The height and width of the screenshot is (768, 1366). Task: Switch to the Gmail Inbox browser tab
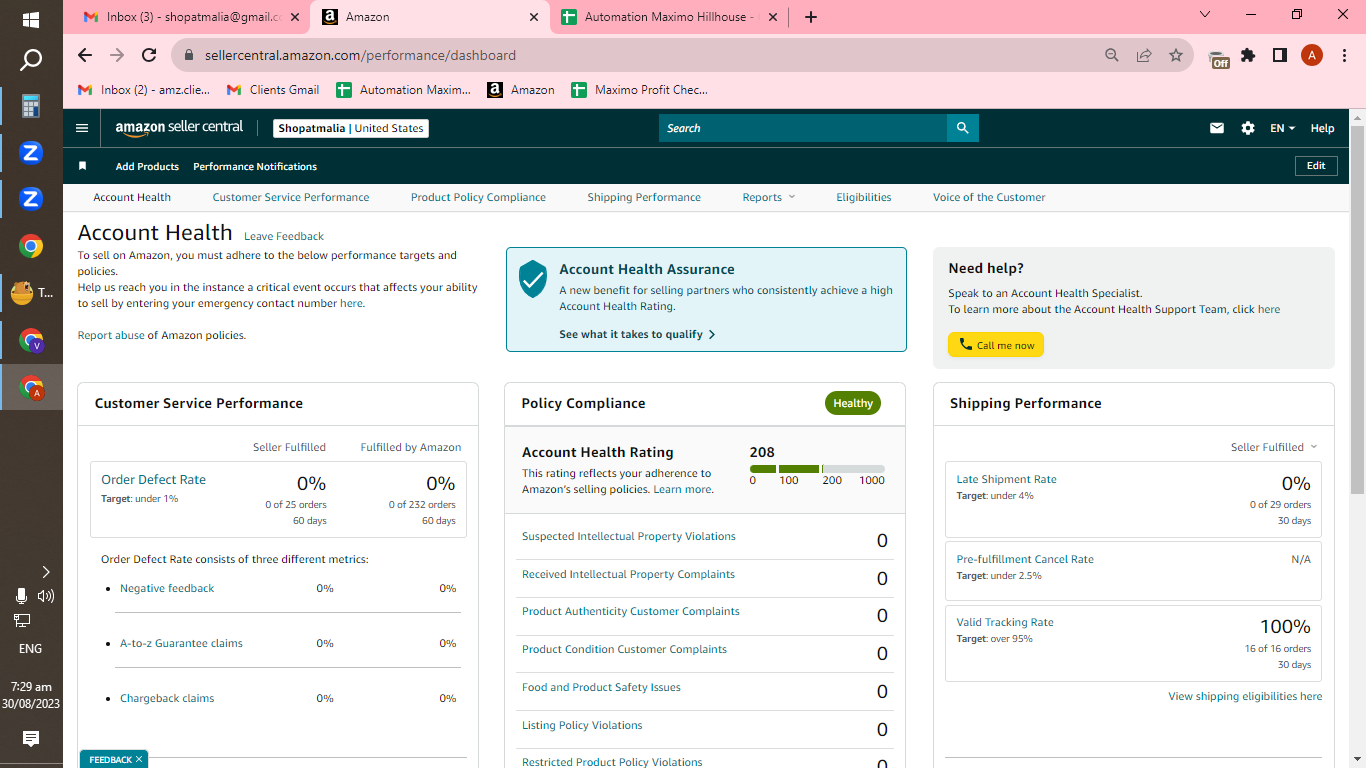(190, 17)
